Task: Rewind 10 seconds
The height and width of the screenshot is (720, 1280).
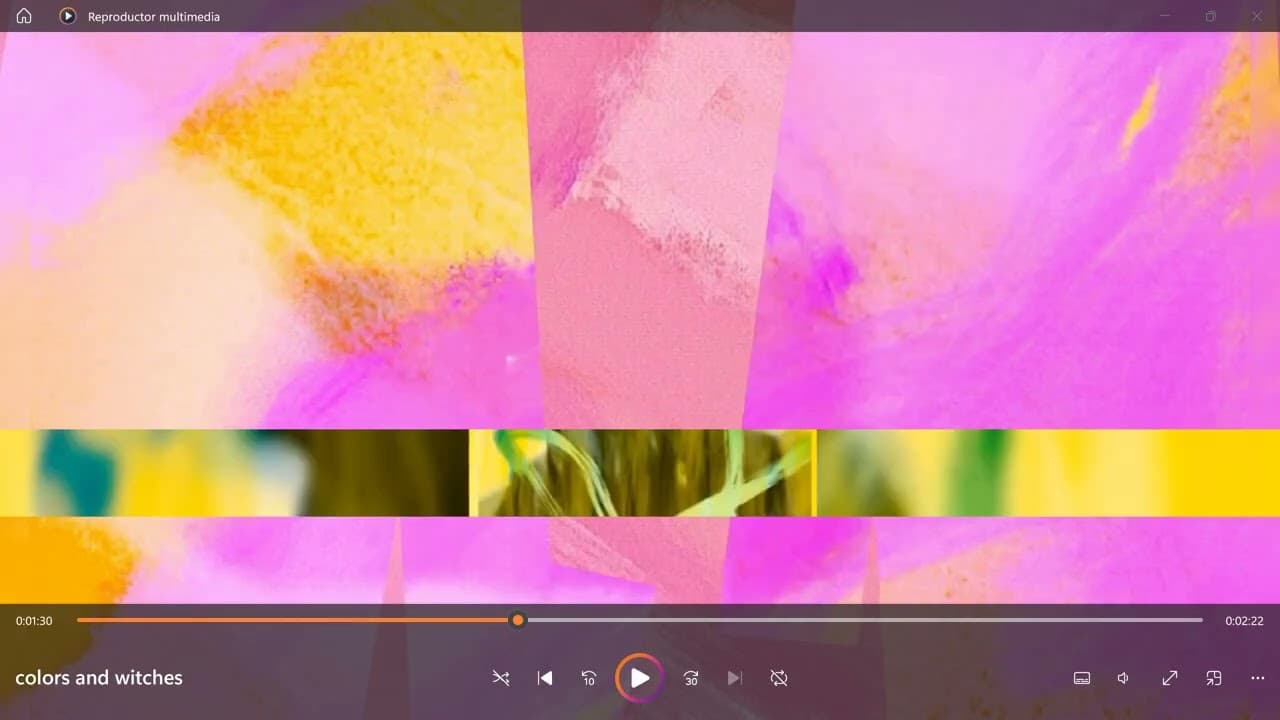Action: click(589, 678)
